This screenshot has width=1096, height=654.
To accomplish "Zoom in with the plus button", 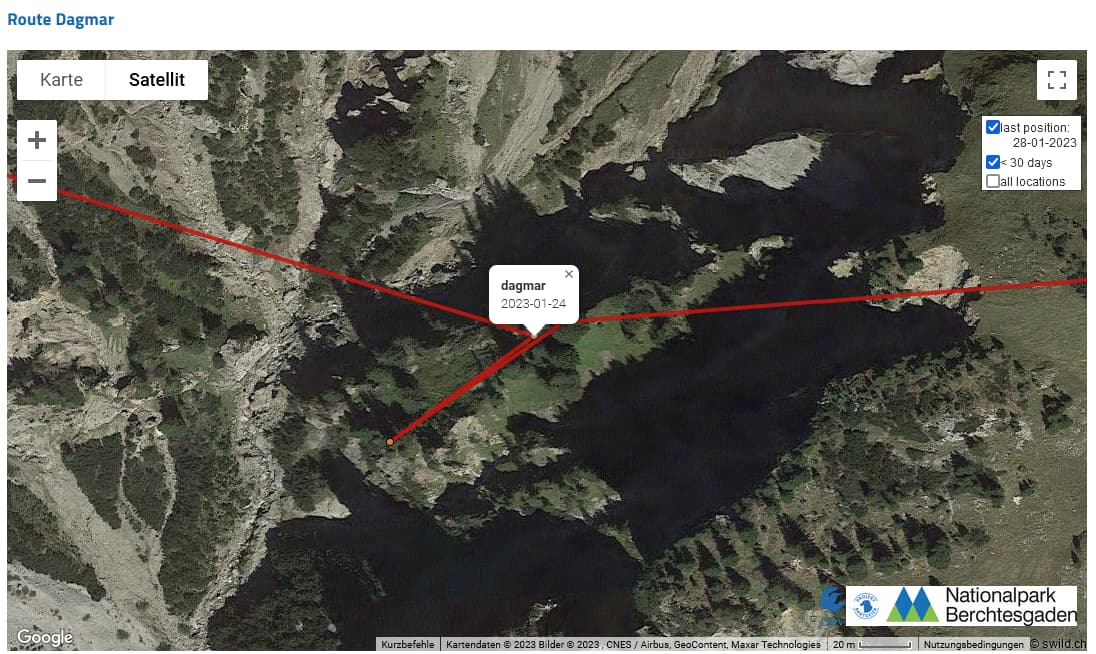I will pyautogui.click(x=37, y=140).
